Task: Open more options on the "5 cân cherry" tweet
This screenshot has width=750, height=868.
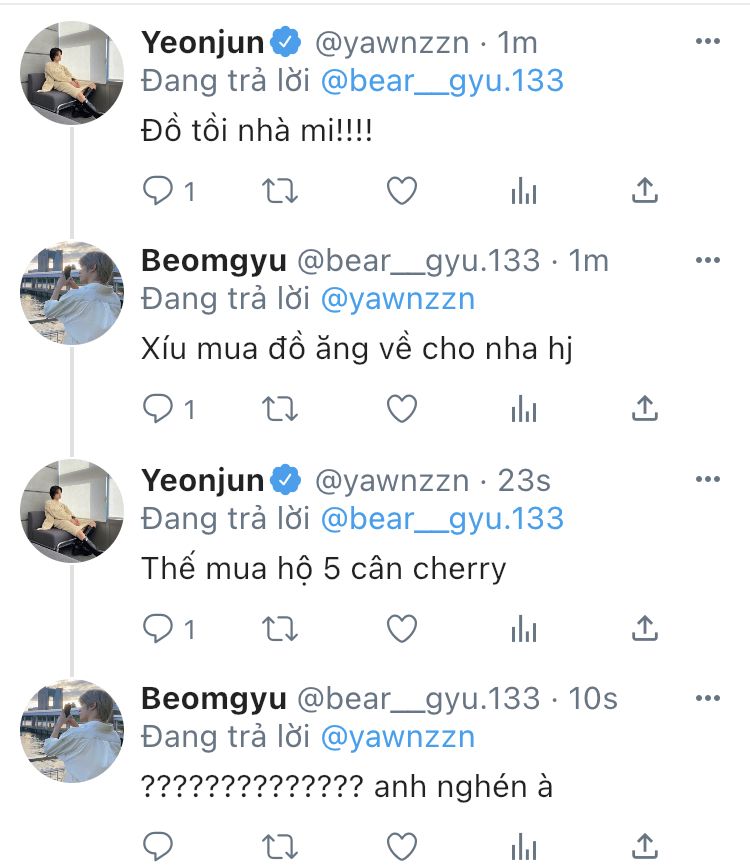Action: click(x=707, y=479)
